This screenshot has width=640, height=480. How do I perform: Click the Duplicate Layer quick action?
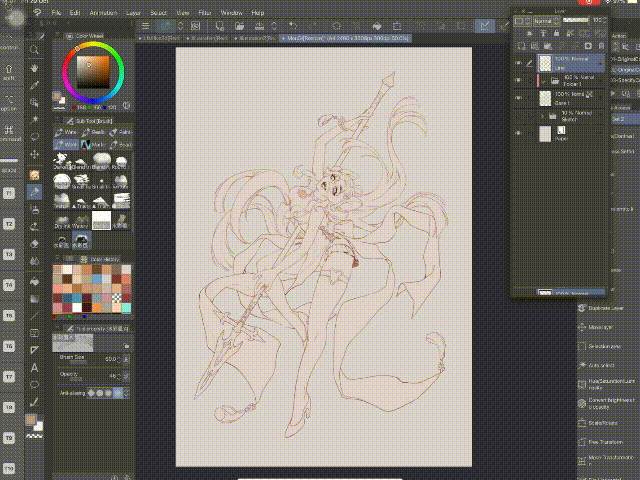point(605,307)
